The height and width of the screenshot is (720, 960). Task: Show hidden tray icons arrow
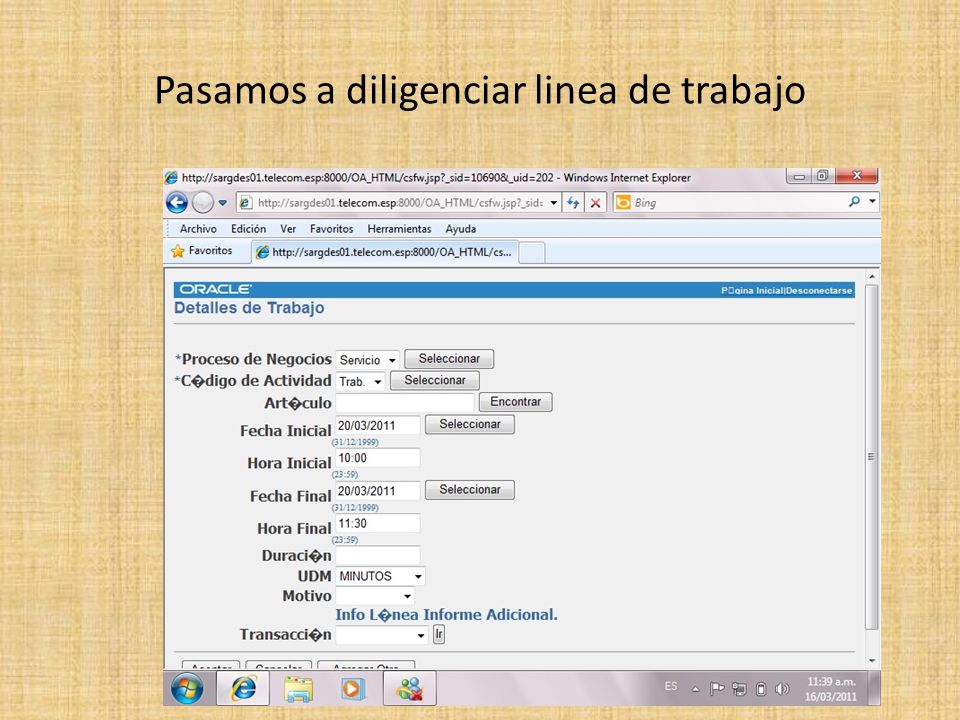pos(696,689)
